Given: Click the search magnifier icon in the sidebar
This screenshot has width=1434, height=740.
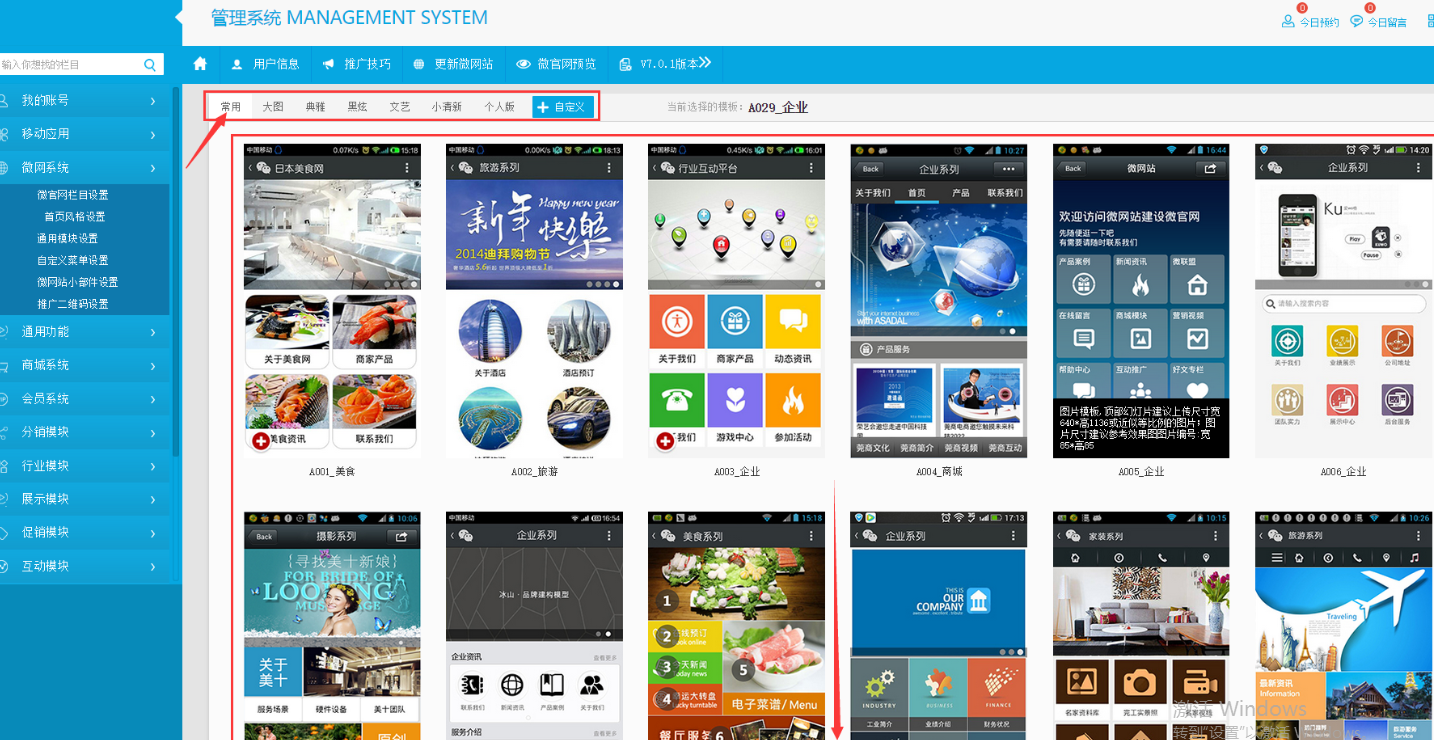Looking at the screenshot, I should click(x=150, y=65).
